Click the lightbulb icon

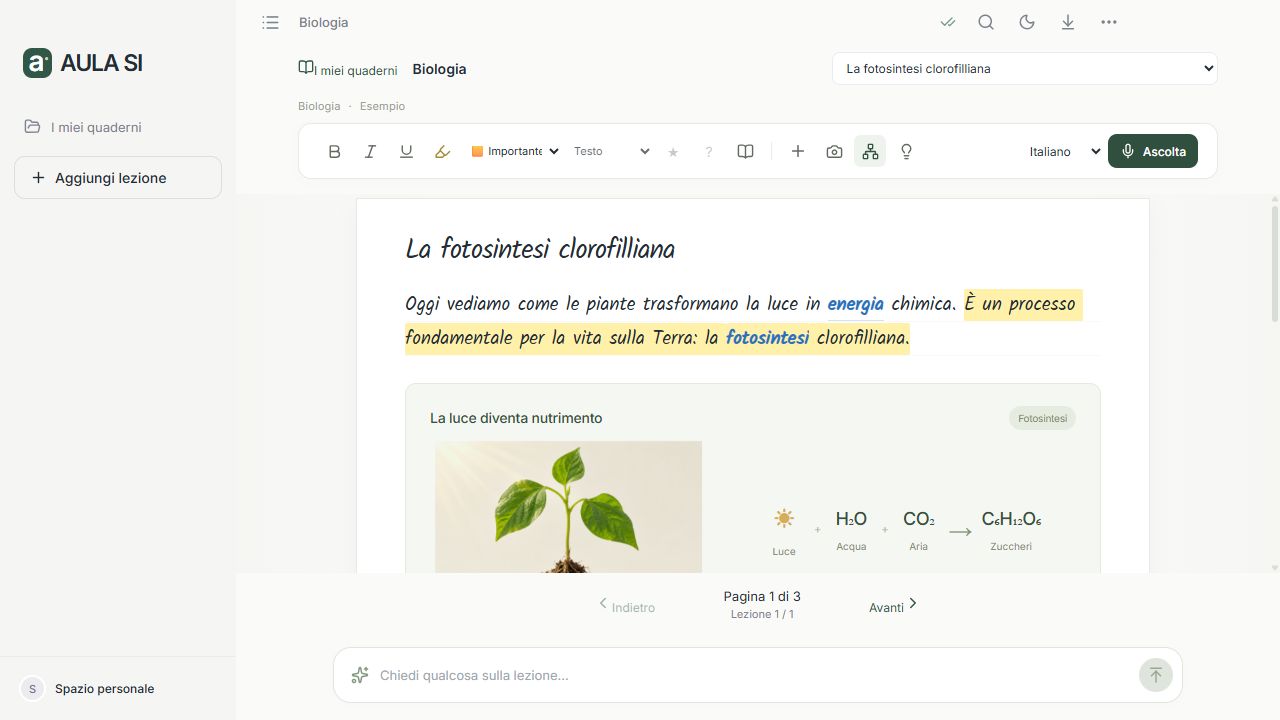pyautogui.click(x=906, y=151)
